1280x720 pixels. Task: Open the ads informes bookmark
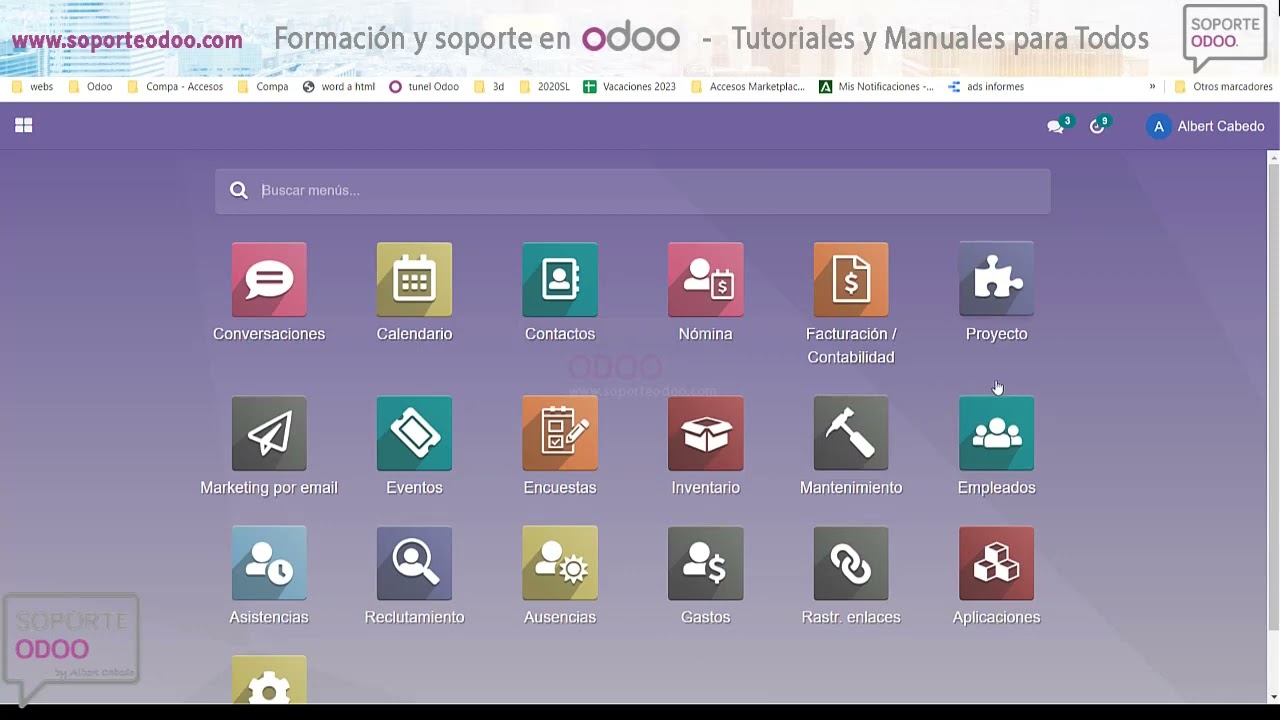point(986,87)
